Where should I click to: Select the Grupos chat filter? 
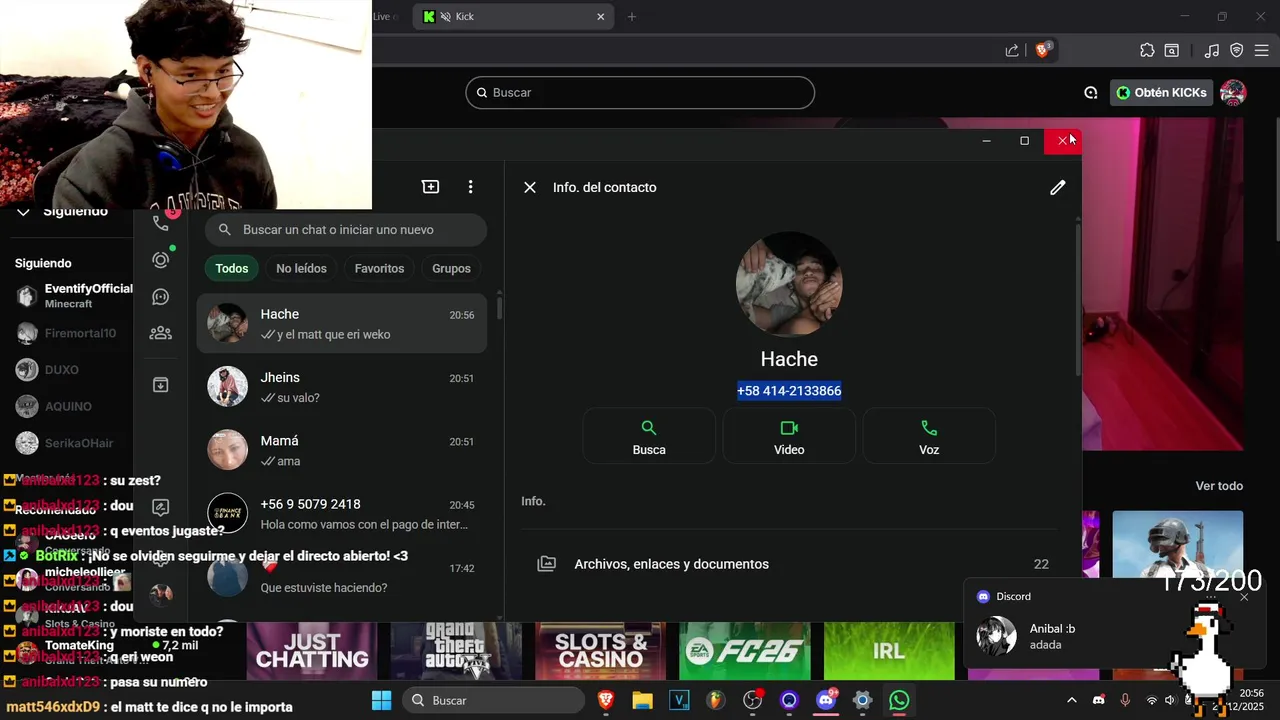(451, 268)
